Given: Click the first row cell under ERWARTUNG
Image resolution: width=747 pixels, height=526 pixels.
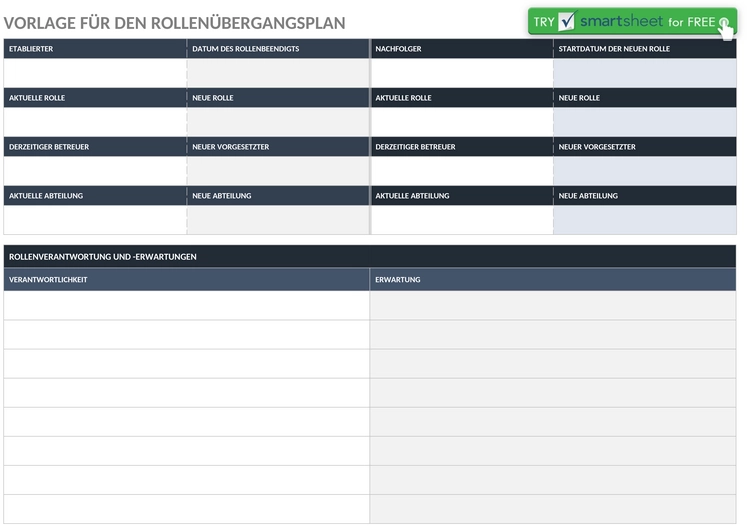Looking at the screenshot, I should pos(553,305).
